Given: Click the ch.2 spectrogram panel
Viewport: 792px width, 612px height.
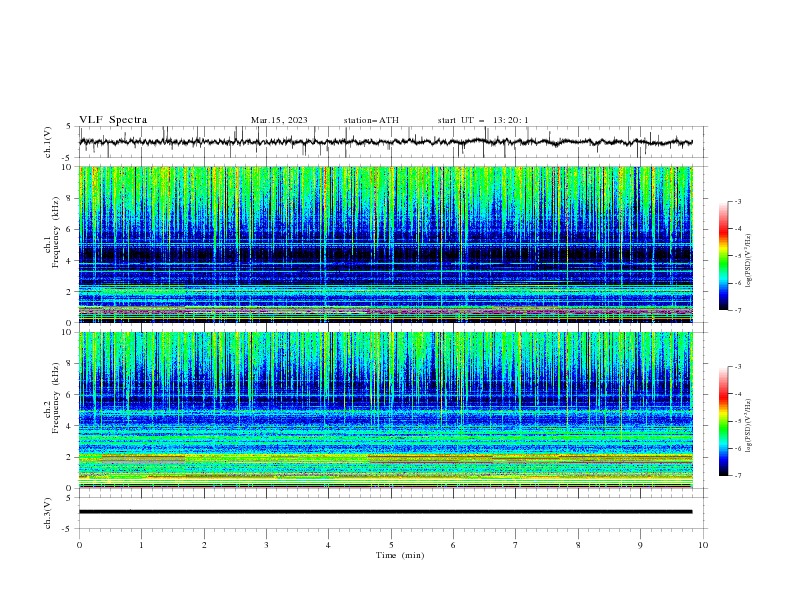Looking at the screenshot, I should pyautogui.click(x=386, y=410).
